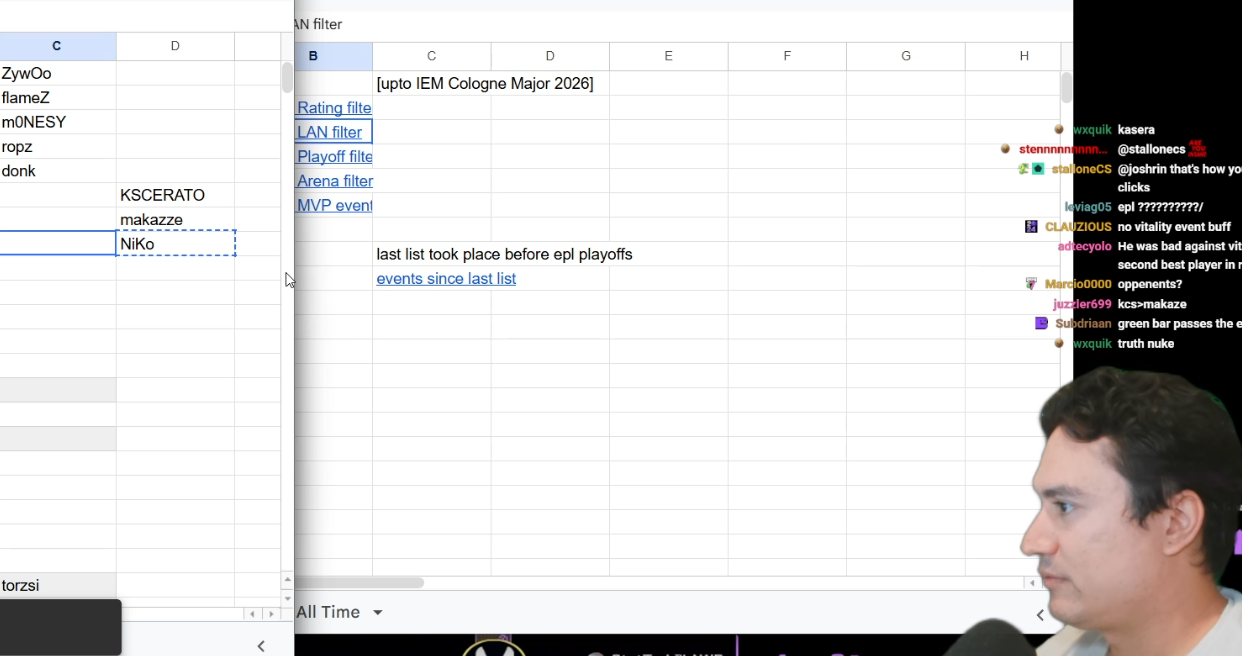The height and width of the screenshot is (656, 1242).
Task: Follow the 'events since last list' link
Action: 446,279
